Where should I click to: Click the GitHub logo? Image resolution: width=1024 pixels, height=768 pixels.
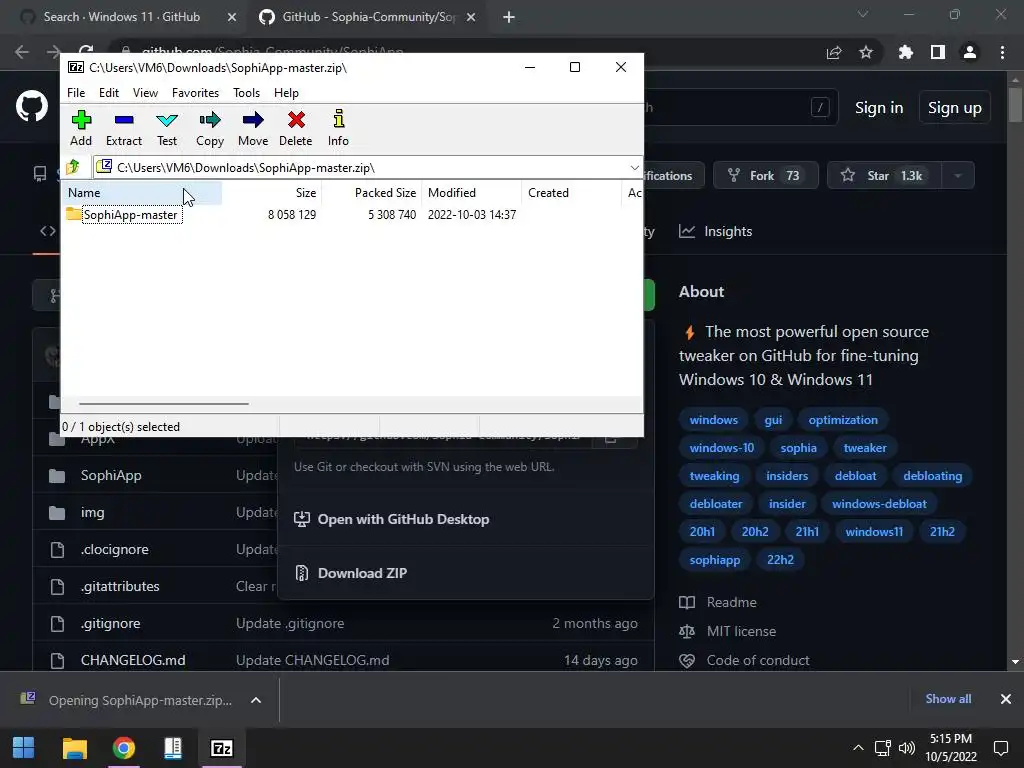point(32,107)
